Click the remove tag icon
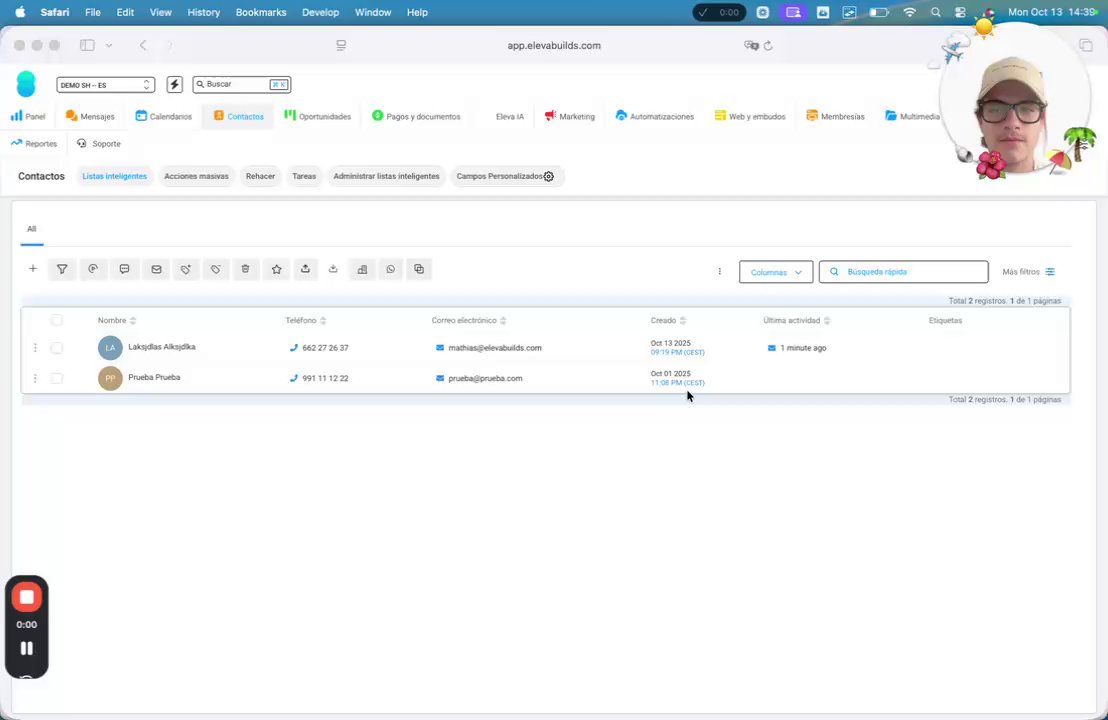The height and width of the screenshot is (720, 1108). (216, 269)
